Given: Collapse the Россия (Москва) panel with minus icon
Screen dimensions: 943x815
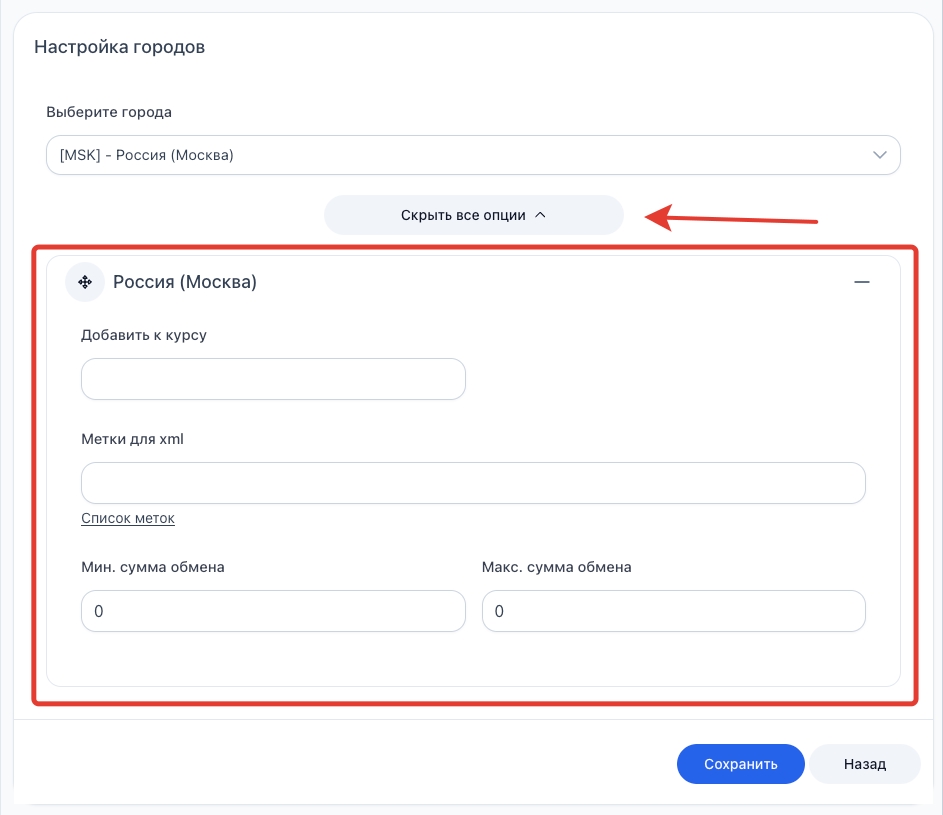Looking at the screenshot, I should [x=861, y=282].
